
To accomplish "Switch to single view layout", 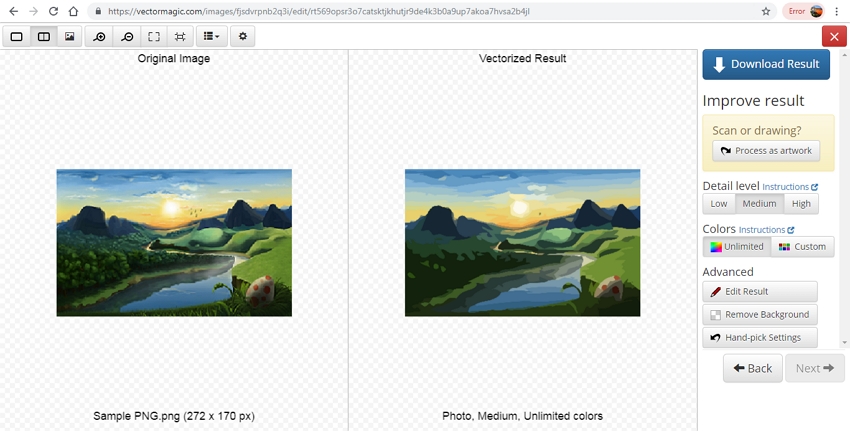I will [x=17, y=36].
